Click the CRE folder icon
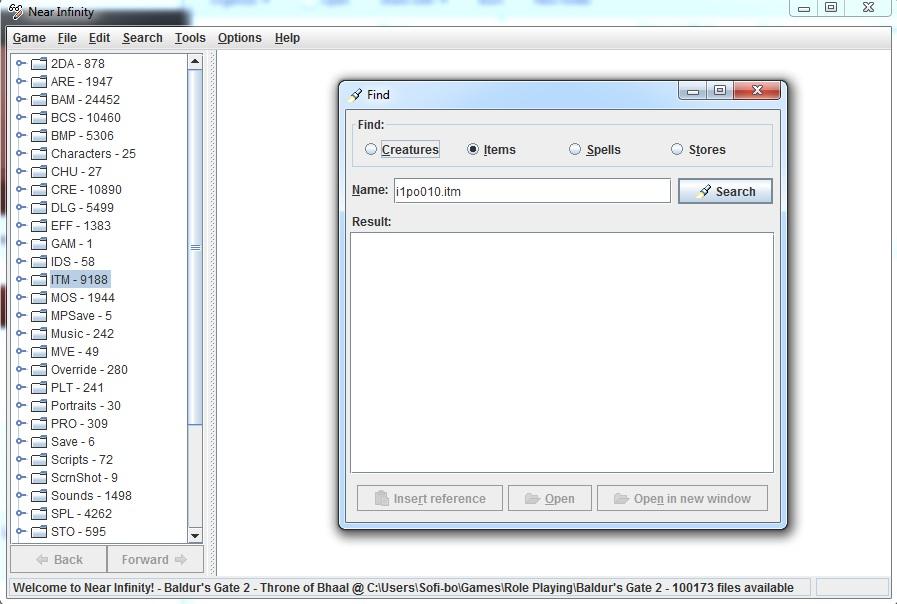This screenshot has height=604, width=897. tap(39, 190)
